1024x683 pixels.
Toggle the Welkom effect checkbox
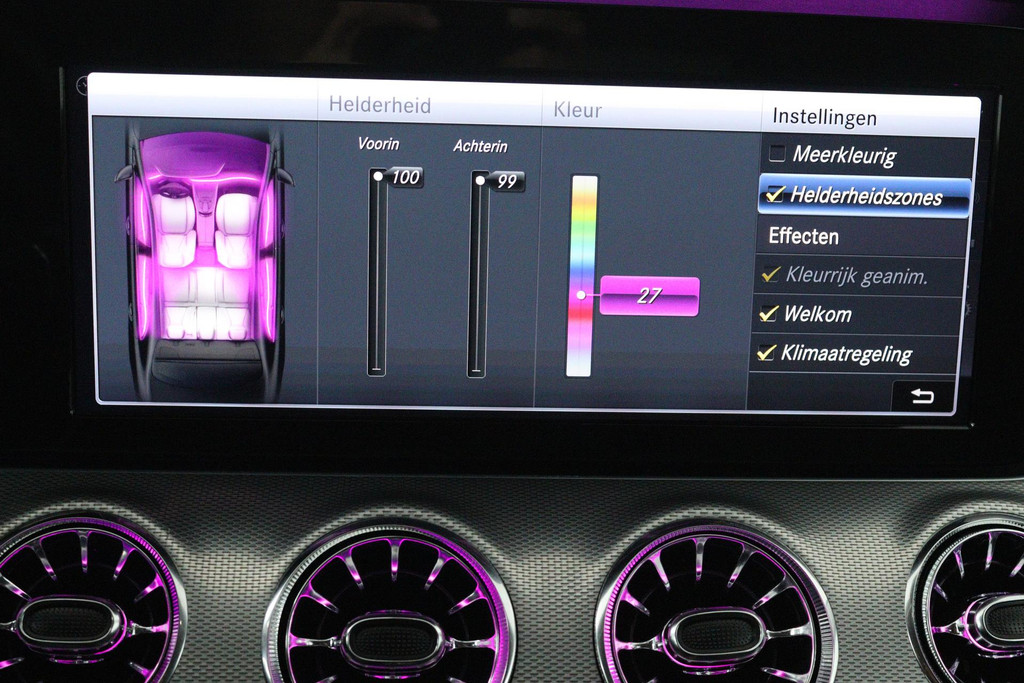(768, 314)
